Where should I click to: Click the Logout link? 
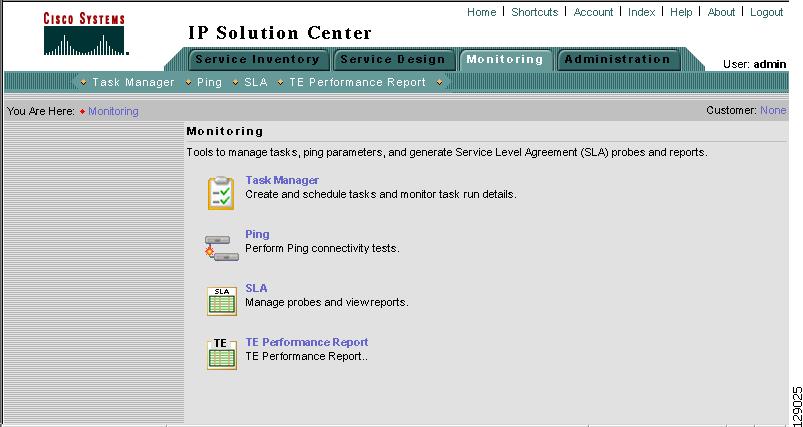(767, 12)
